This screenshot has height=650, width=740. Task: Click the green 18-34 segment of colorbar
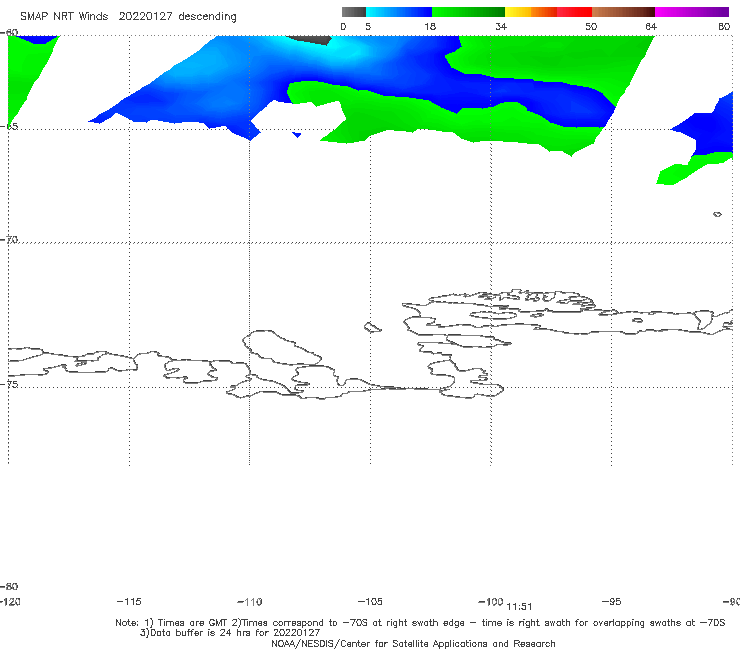[468, 12]
